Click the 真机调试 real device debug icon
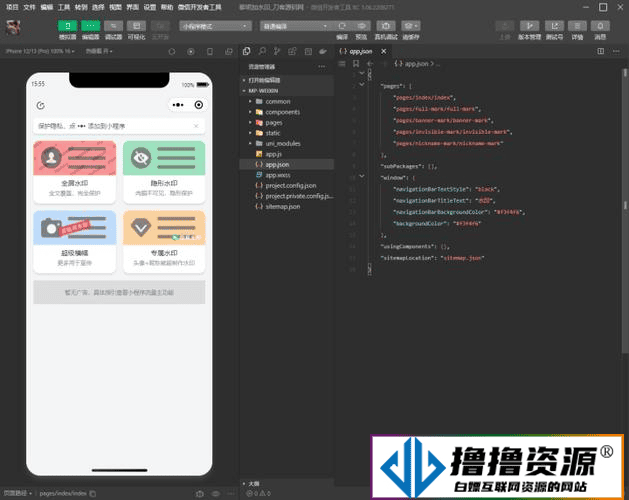This screenshot has width=629, height=500. coord(386,26)
